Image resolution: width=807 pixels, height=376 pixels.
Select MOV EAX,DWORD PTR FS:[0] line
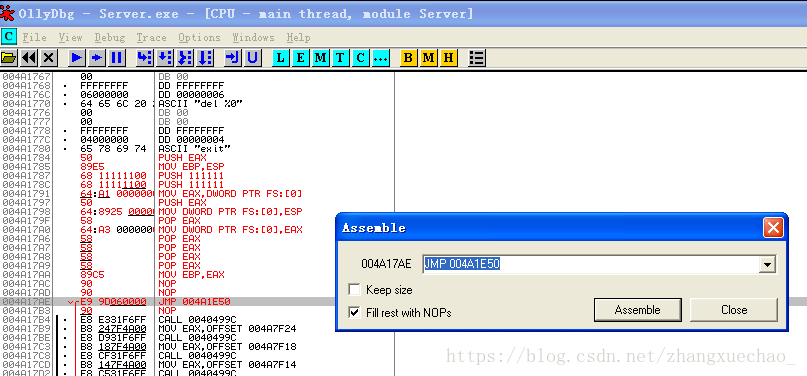point(230,193)
